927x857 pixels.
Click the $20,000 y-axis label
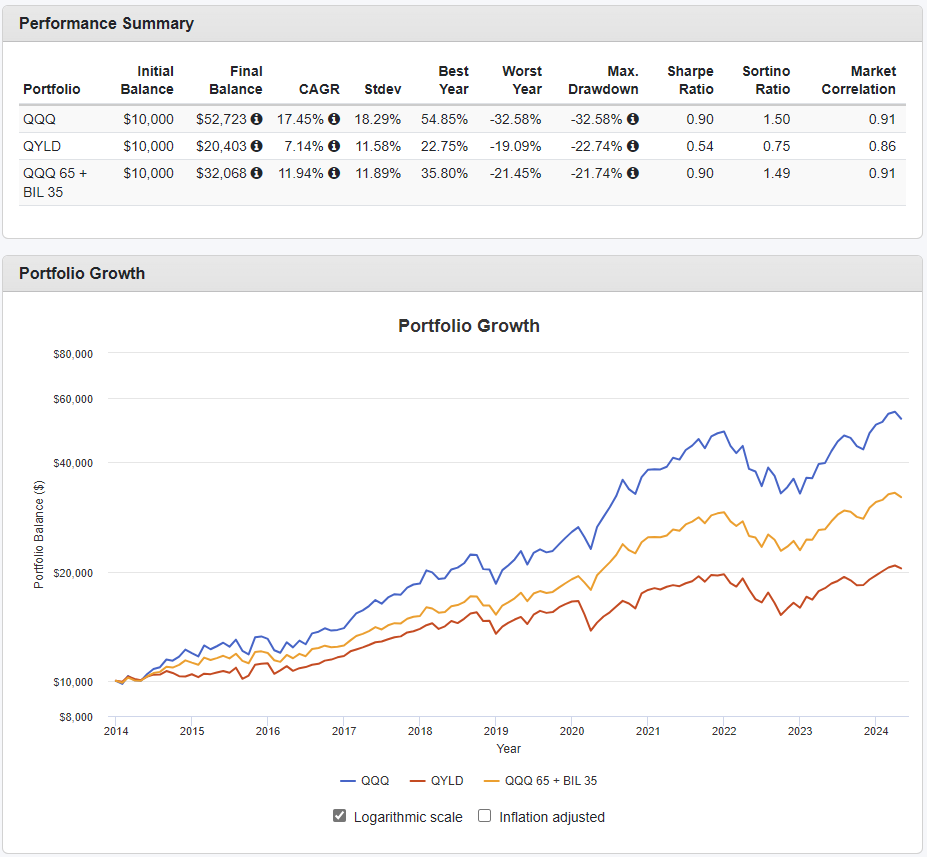73,573
